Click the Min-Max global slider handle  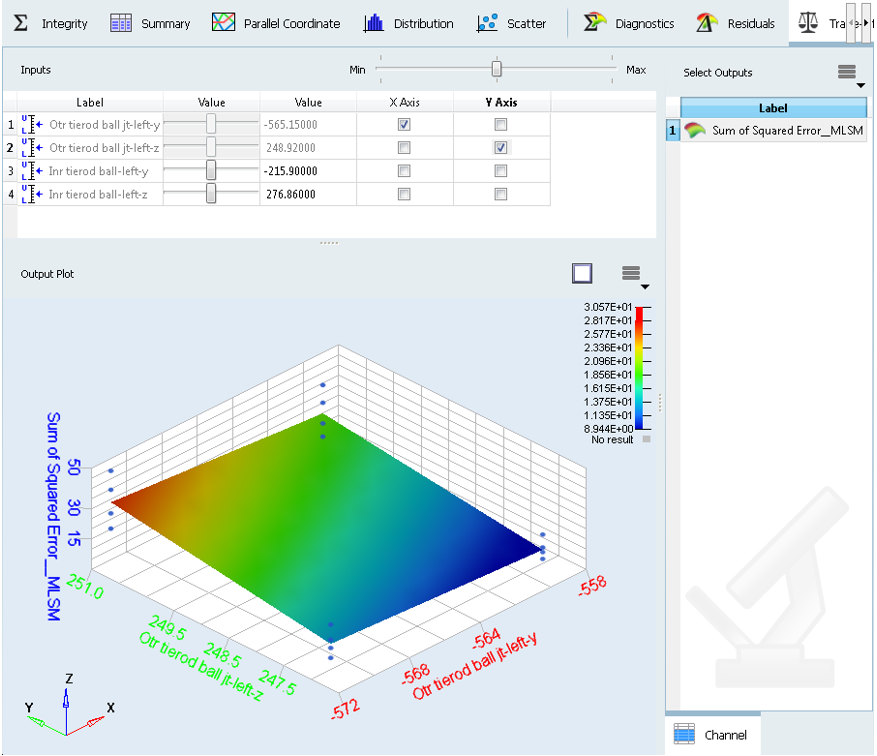point(496,69)
